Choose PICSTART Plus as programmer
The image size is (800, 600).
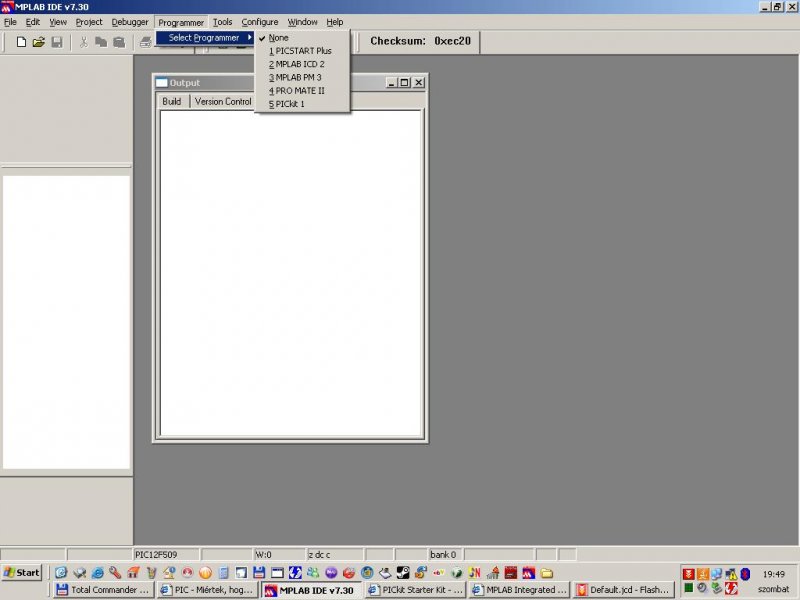pyautogui.click(x=302, y=51)
